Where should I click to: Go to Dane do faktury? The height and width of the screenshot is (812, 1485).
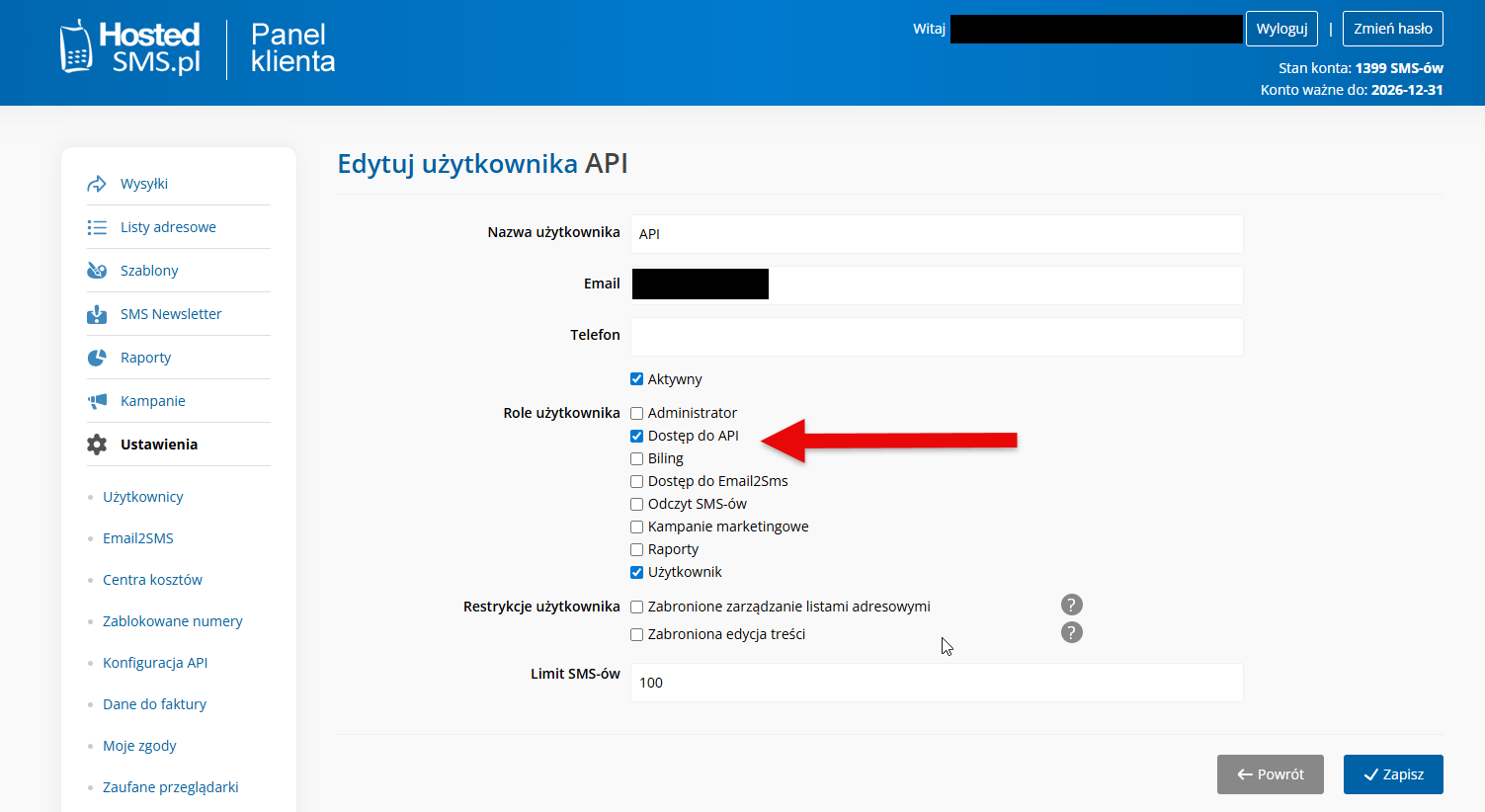(154, 704)
